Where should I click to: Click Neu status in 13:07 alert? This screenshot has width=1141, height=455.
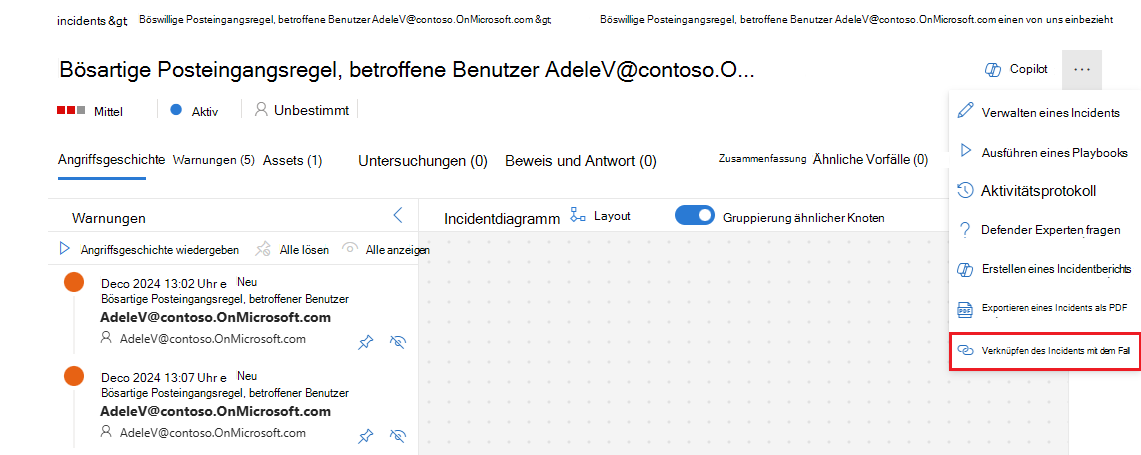(x=247, y=376)
